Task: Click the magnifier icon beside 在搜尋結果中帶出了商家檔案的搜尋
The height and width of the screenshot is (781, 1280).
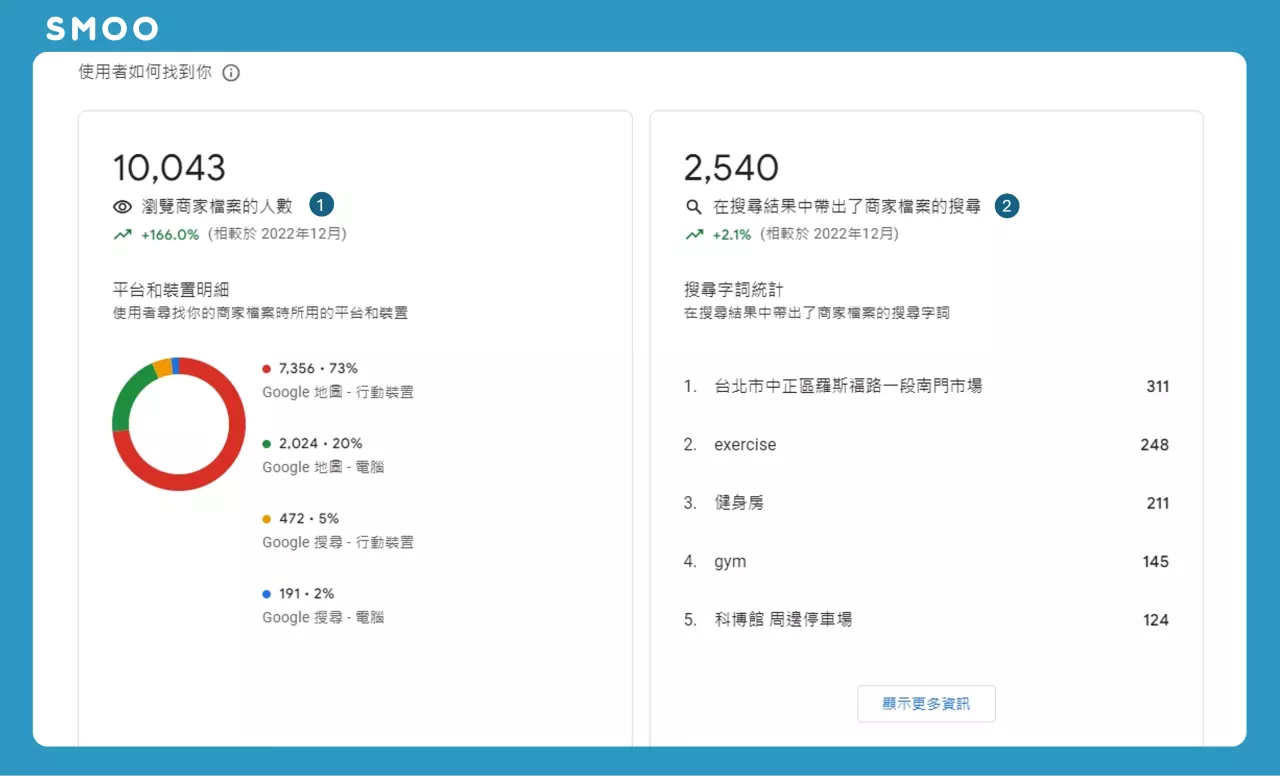Action: tap(694, 207)
